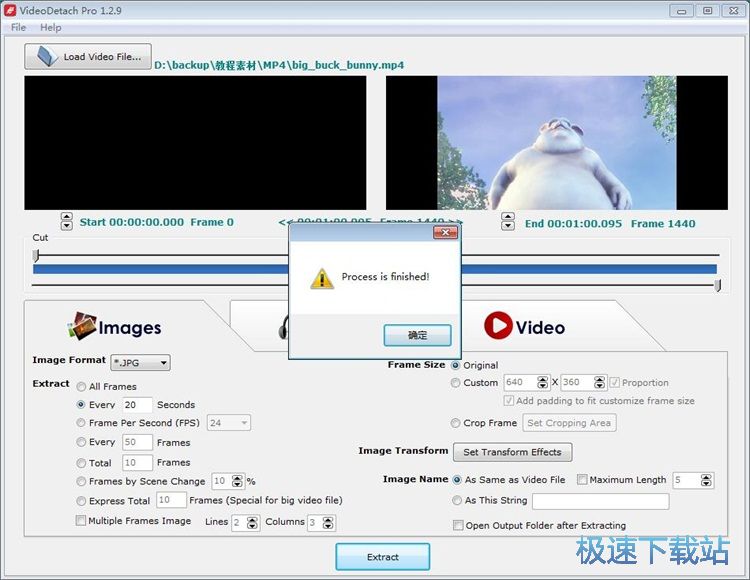
Task: Click the Total frames value field
Action: tap(137, 463)
